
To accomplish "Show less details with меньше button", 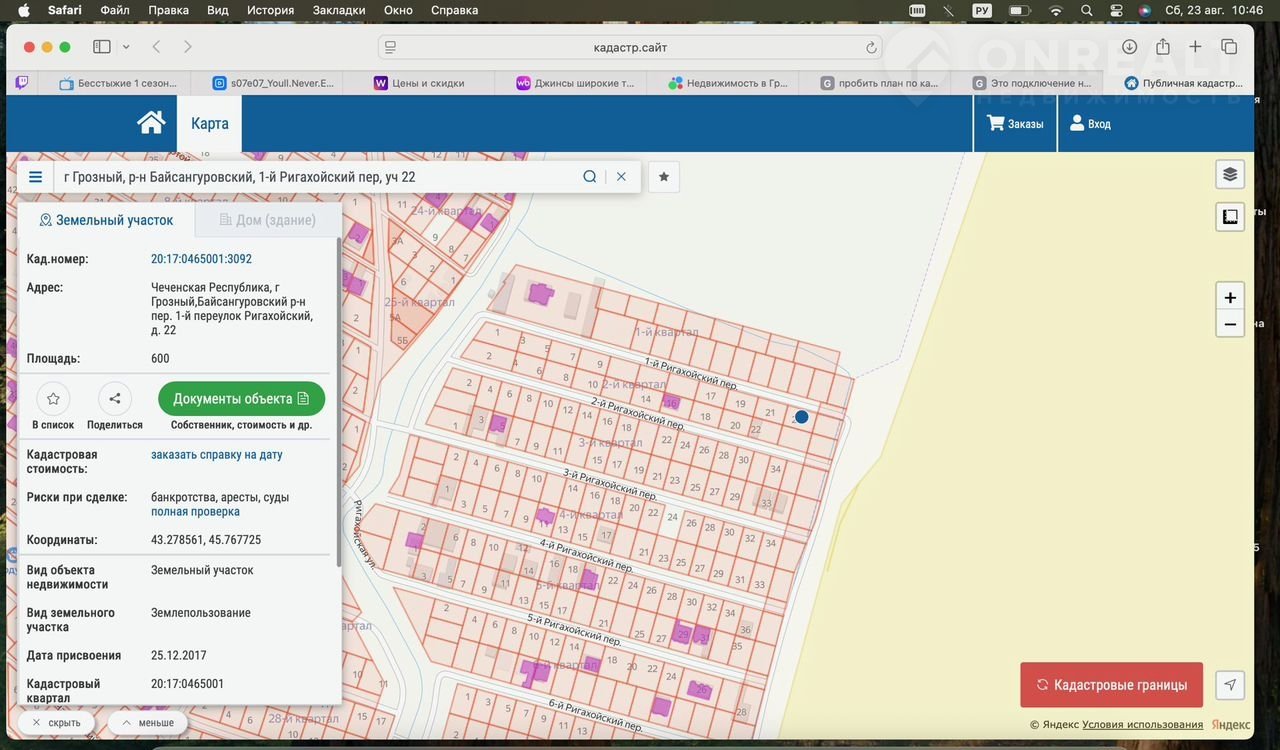I will click(148, 722).
